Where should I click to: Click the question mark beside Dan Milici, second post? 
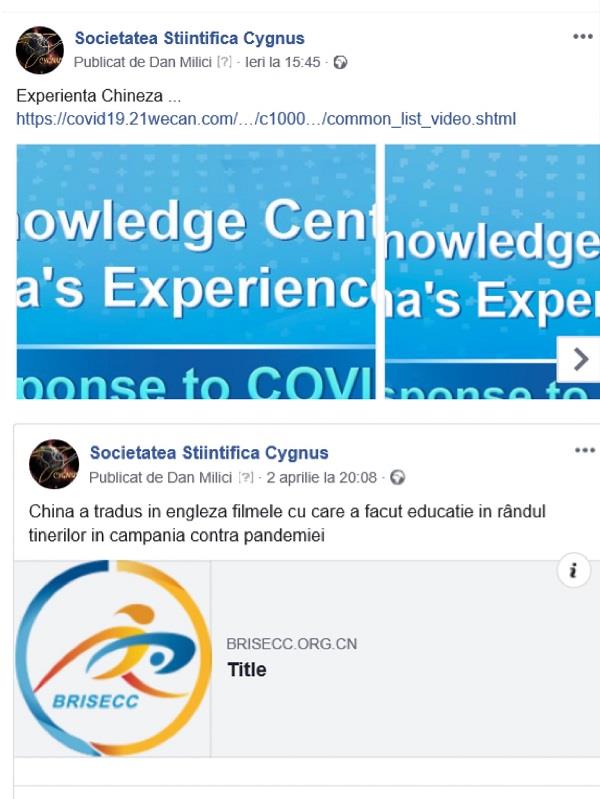[x=246, y=477]
